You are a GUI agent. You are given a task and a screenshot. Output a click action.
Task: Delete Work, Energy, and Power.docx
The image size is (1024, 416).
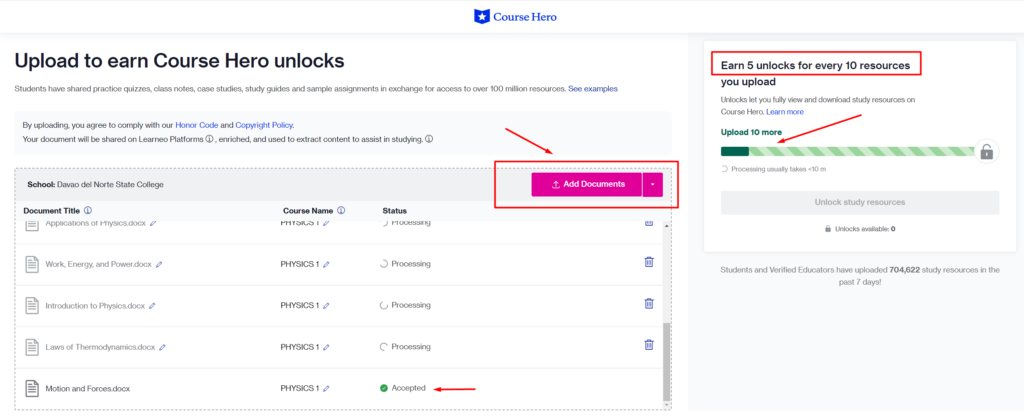click(648, 262)
